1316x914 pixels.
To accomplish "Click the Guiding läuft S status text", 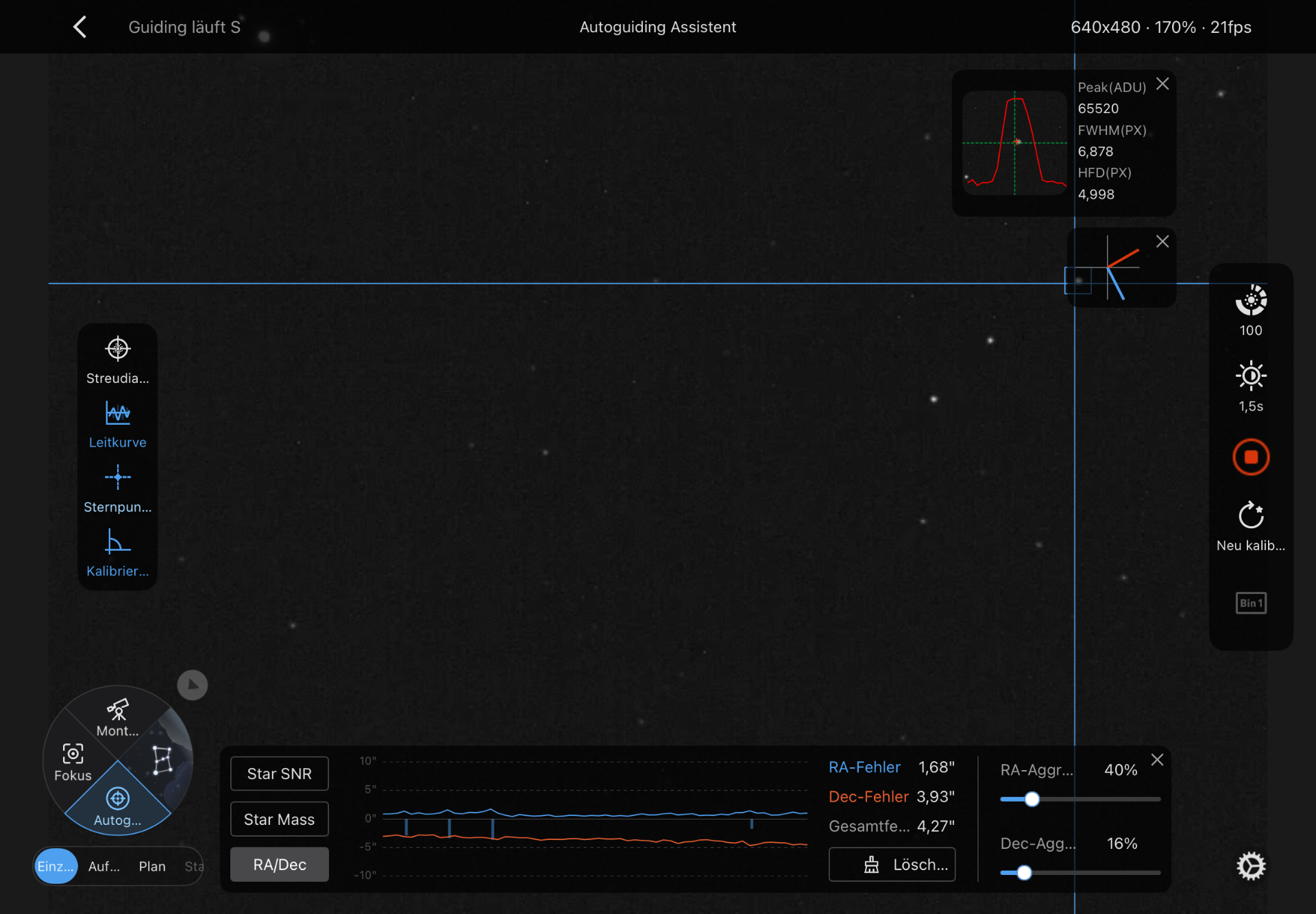I will 184,27.
